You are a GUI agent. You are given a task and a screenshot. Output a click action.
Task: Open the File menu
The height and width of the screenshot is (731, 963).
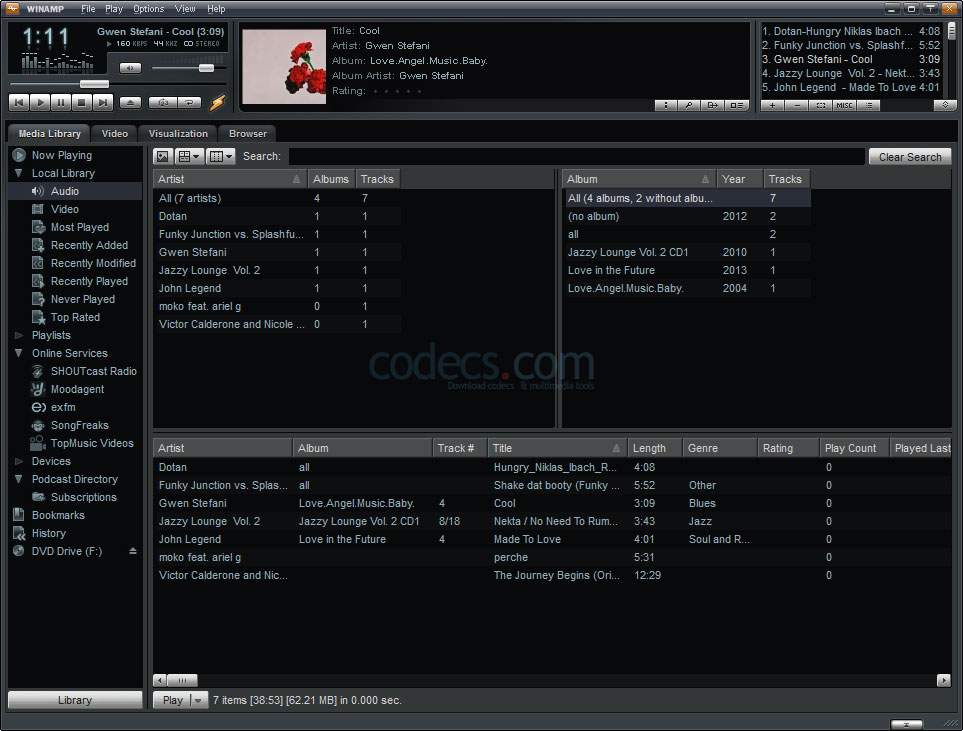point(88,9)
